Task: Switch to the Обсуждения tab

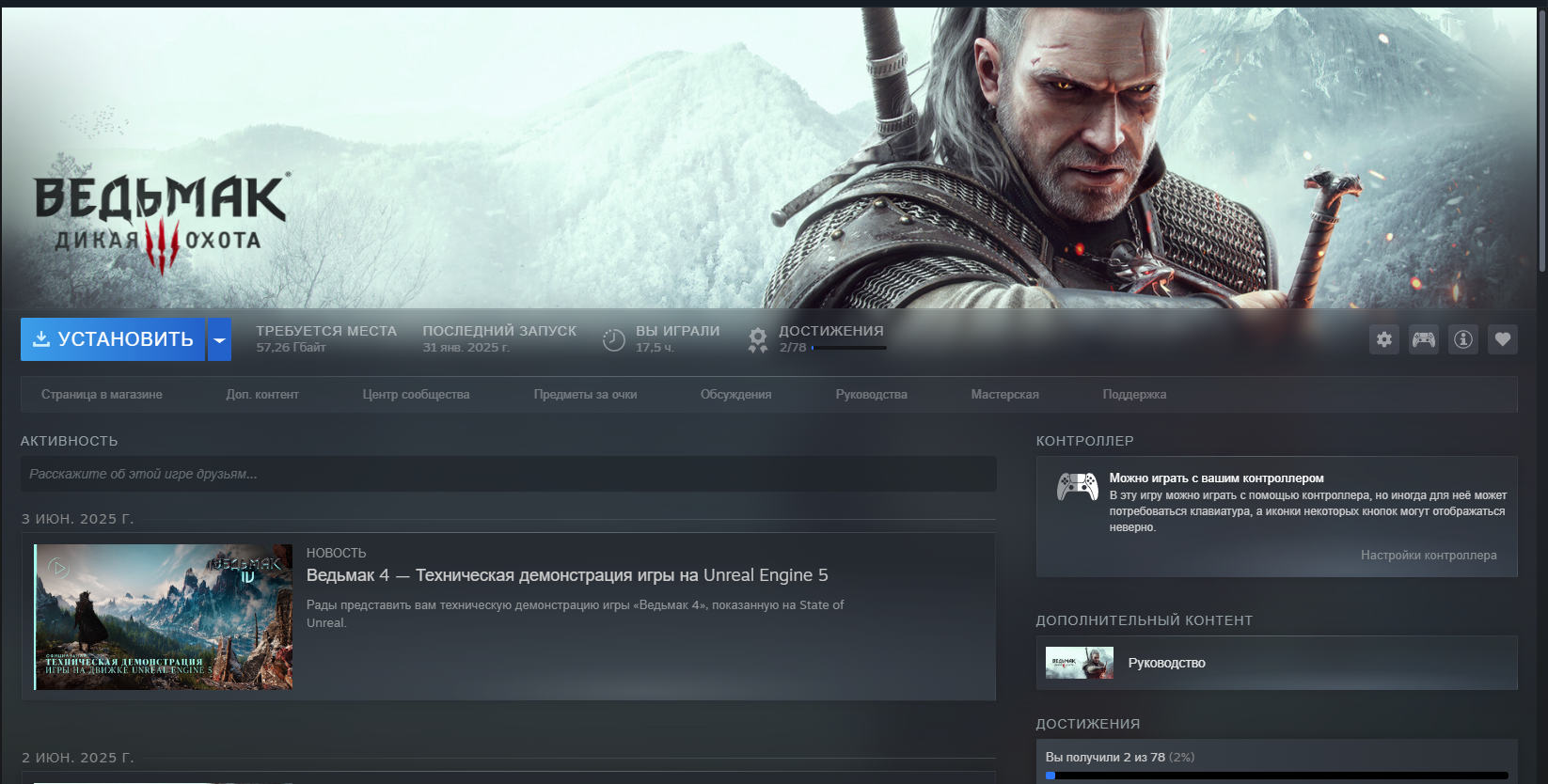Action: click(x=735, y=395)
